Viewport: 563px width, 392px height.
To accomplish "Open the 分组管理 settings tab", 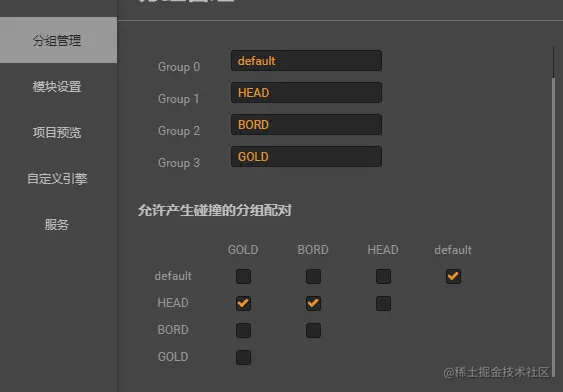I will tap(58, 40).
